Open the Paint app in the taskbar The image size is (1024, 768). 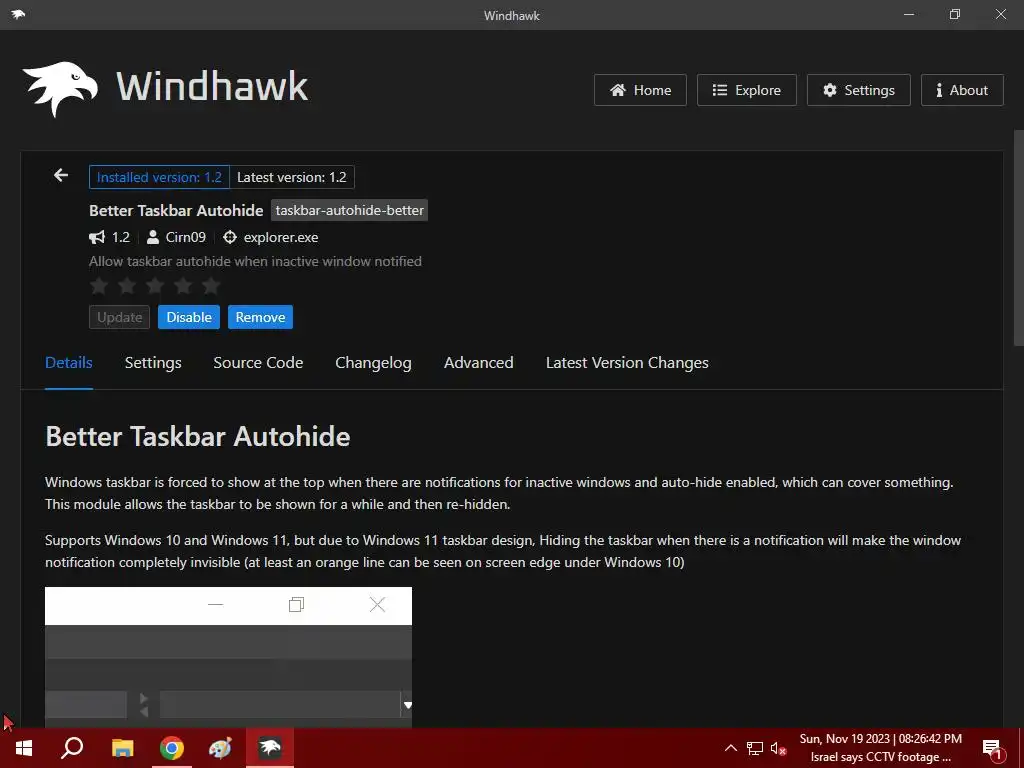pyautogui.click(x=220, y=748)
